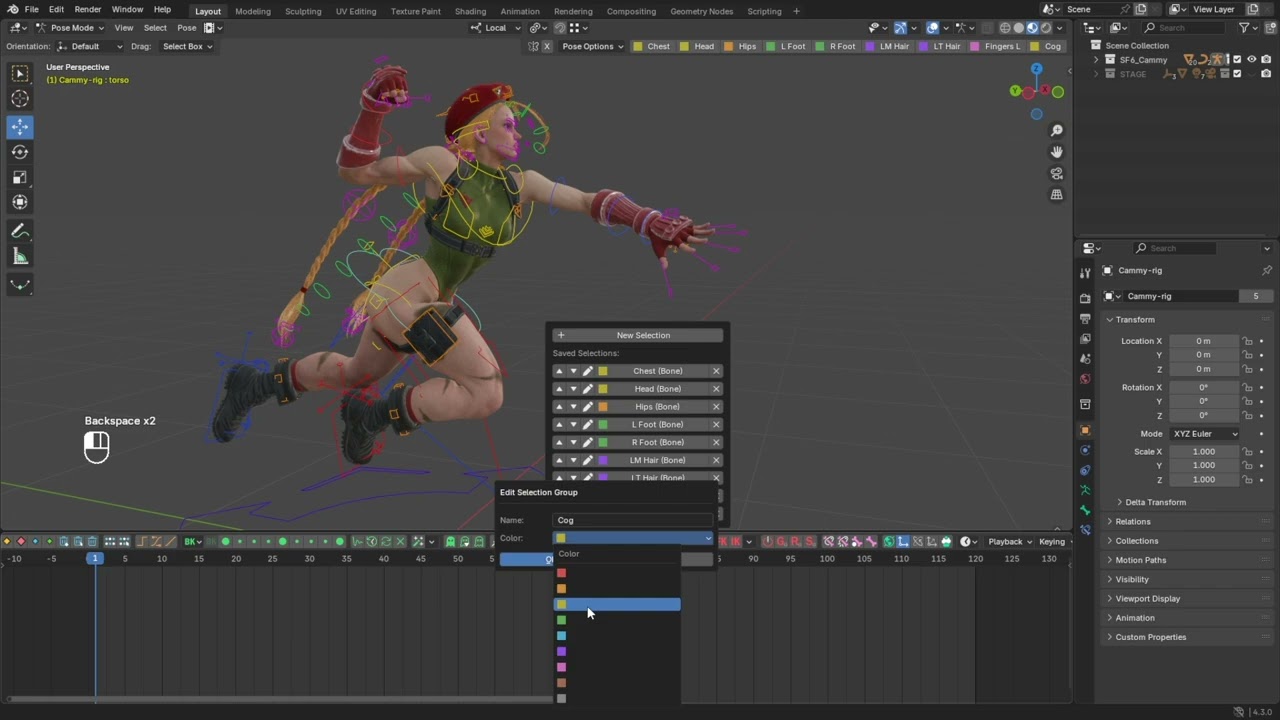Click the pan hand viewport icon
1280x720 pixels.
pyautogui.click(x=1056, y=152)
